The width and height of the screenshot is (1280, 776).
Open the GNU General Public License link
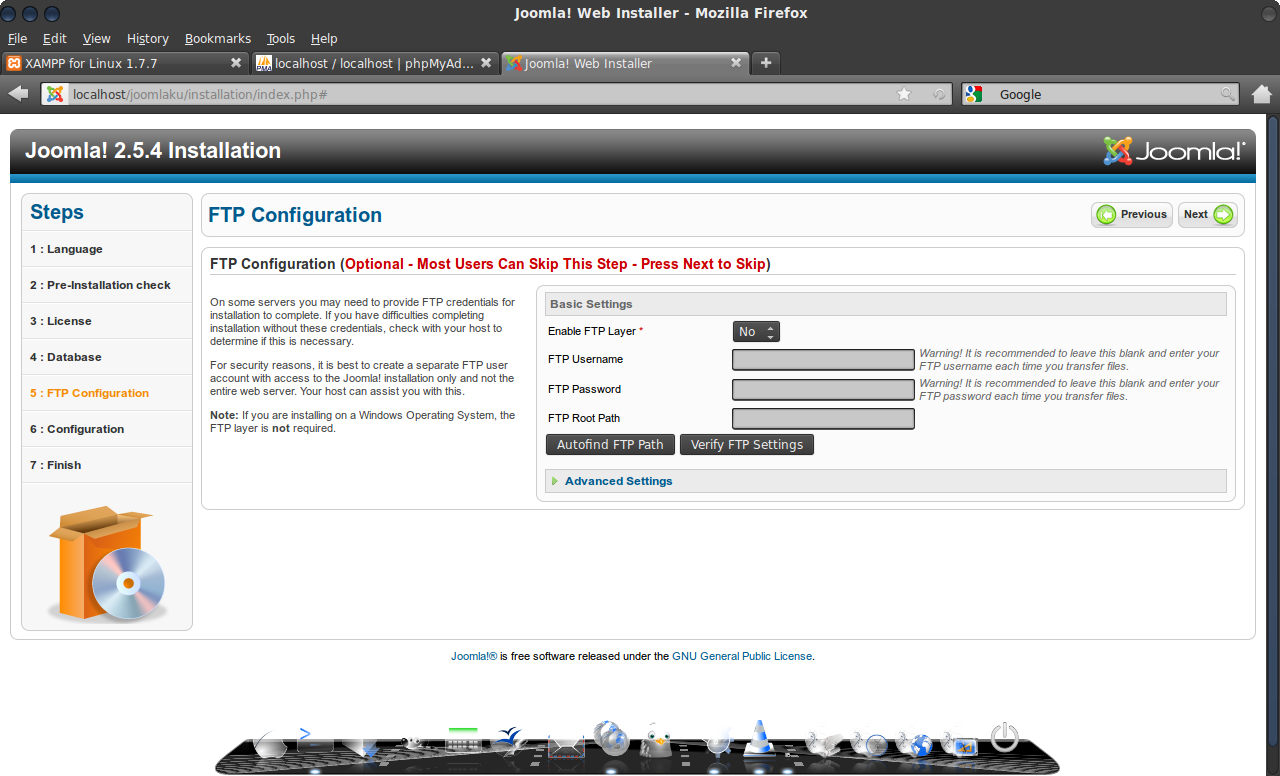(x=742, y=656)
